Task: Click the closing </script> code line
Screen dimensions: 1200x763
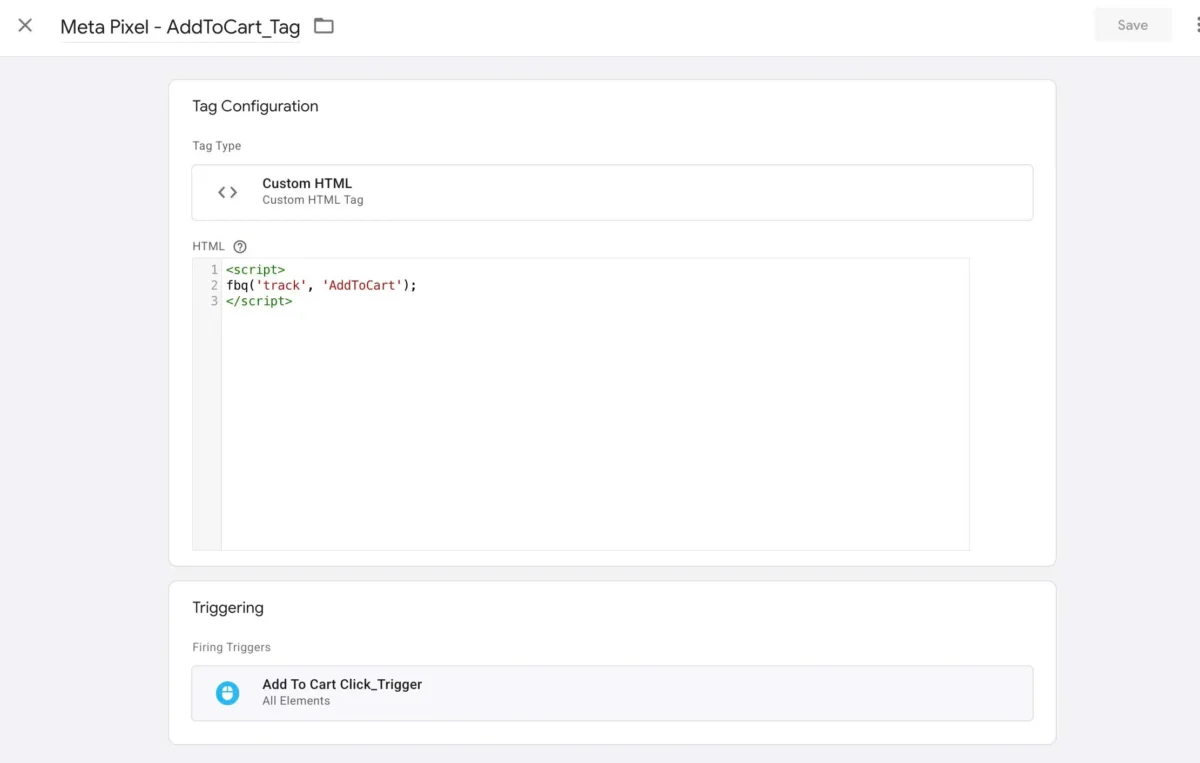Action: point(259,301)
